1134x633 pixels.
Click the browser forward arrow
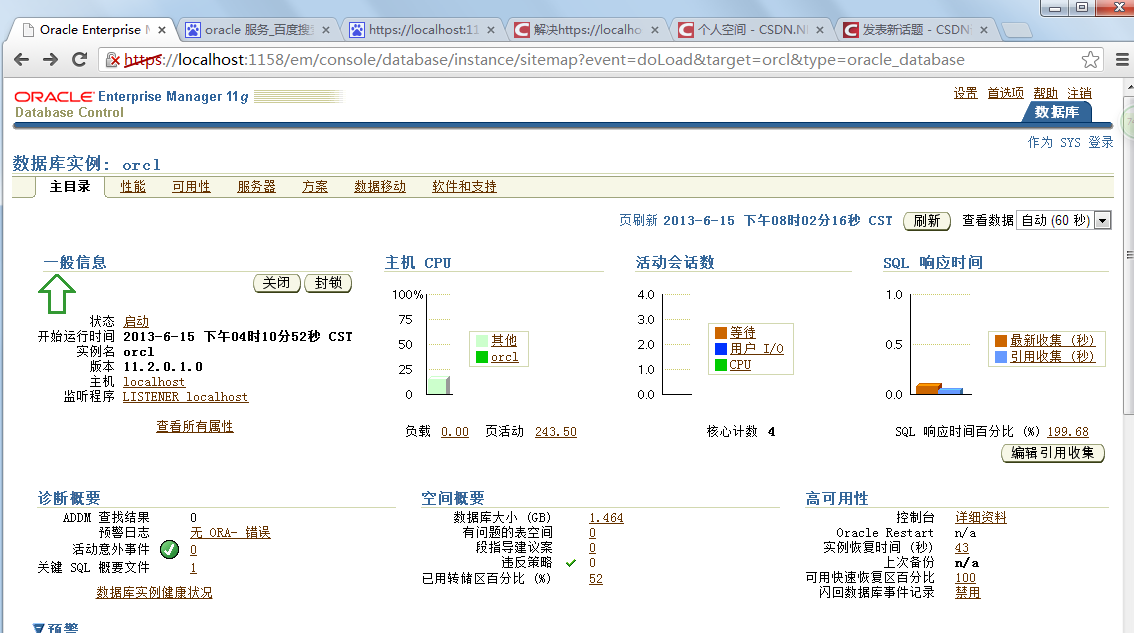pos(51,59)
